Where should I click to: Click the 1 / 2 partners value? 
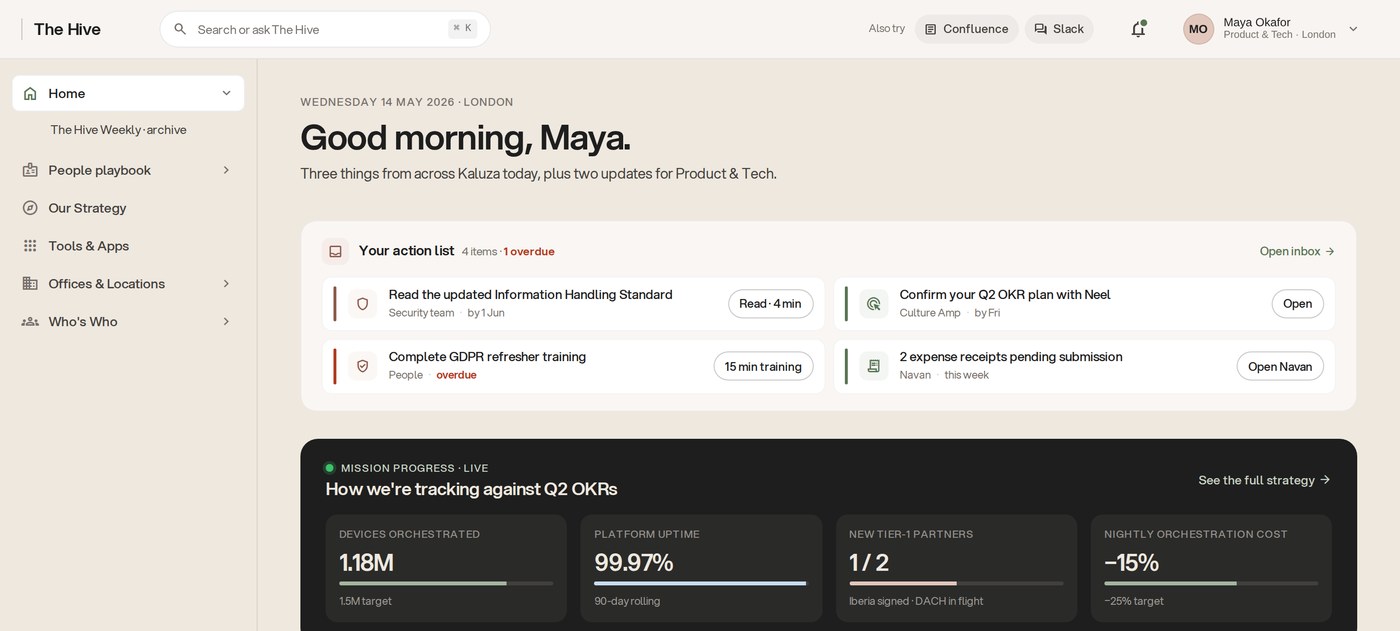point(869,562)
